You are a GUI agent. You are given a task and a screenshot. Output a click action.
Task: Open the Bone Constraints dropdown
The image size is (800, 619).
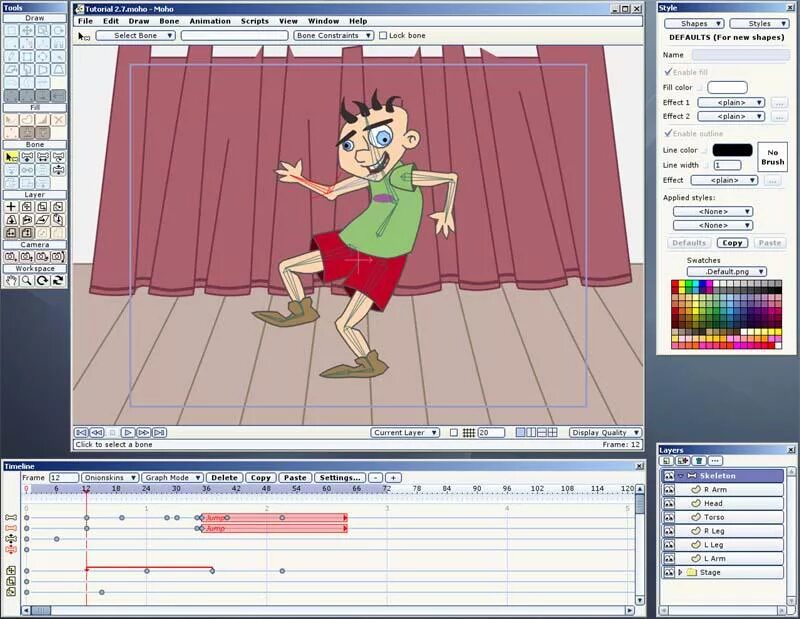(334, 36)
